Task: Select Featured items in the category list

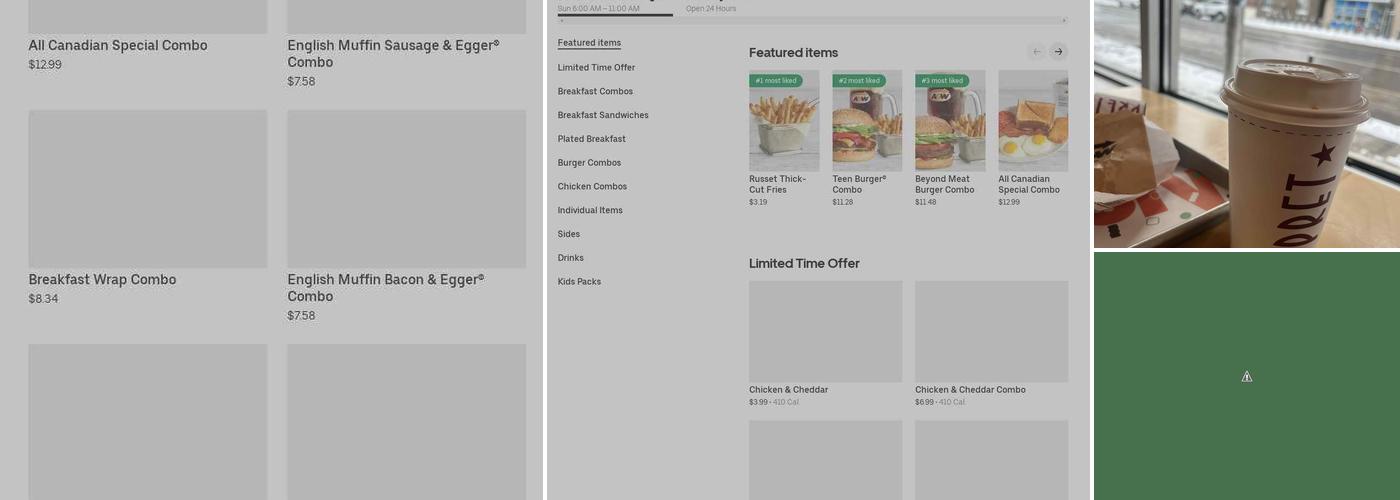Action: tap(589, 43)
